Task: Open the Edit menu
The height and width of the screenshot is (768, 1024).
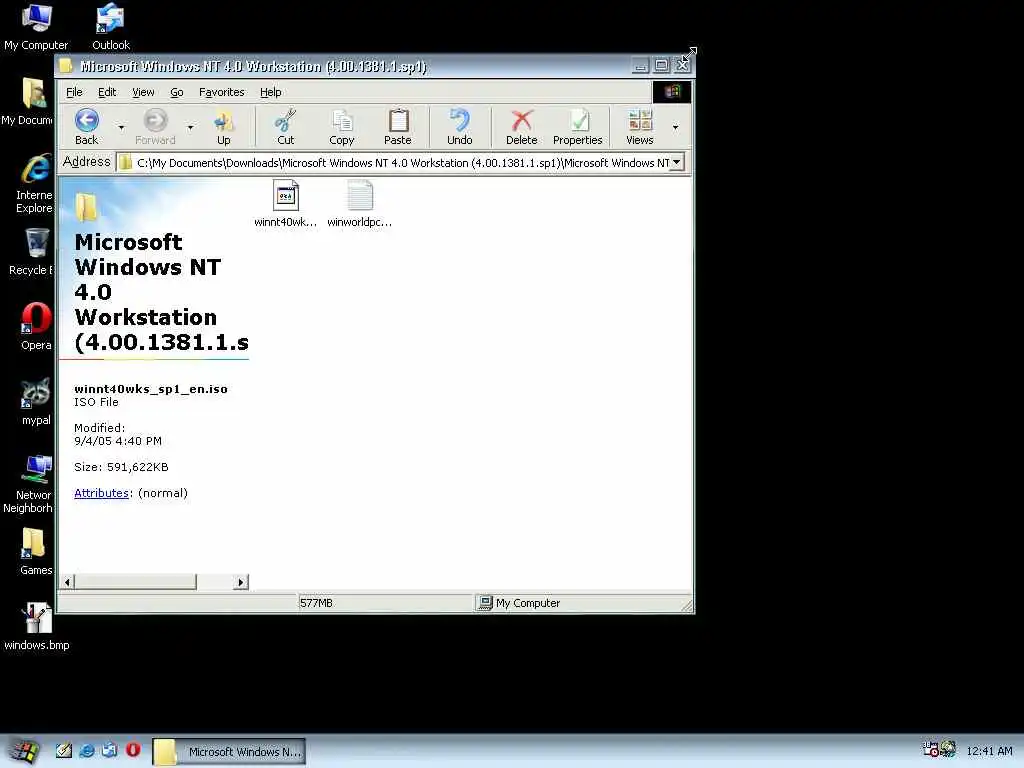Action: coord(107,92)
